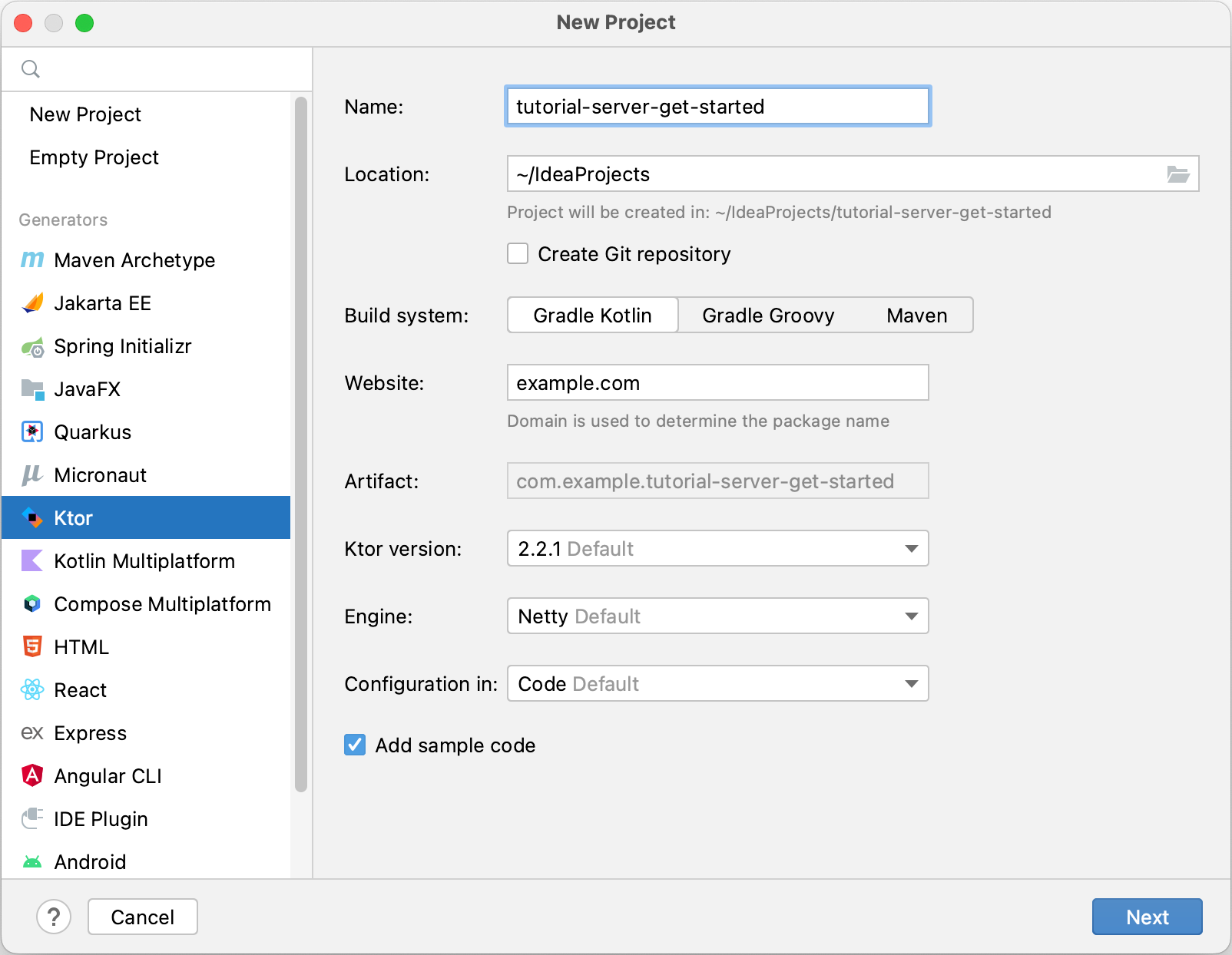1232x955 pixels.
Task: Select Empty Project in the sidebar
Action: click(x=94, y=157)
